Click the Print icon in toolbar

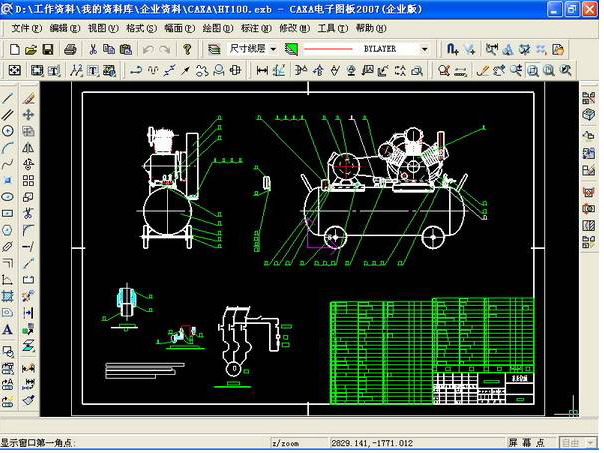[71, 48]
